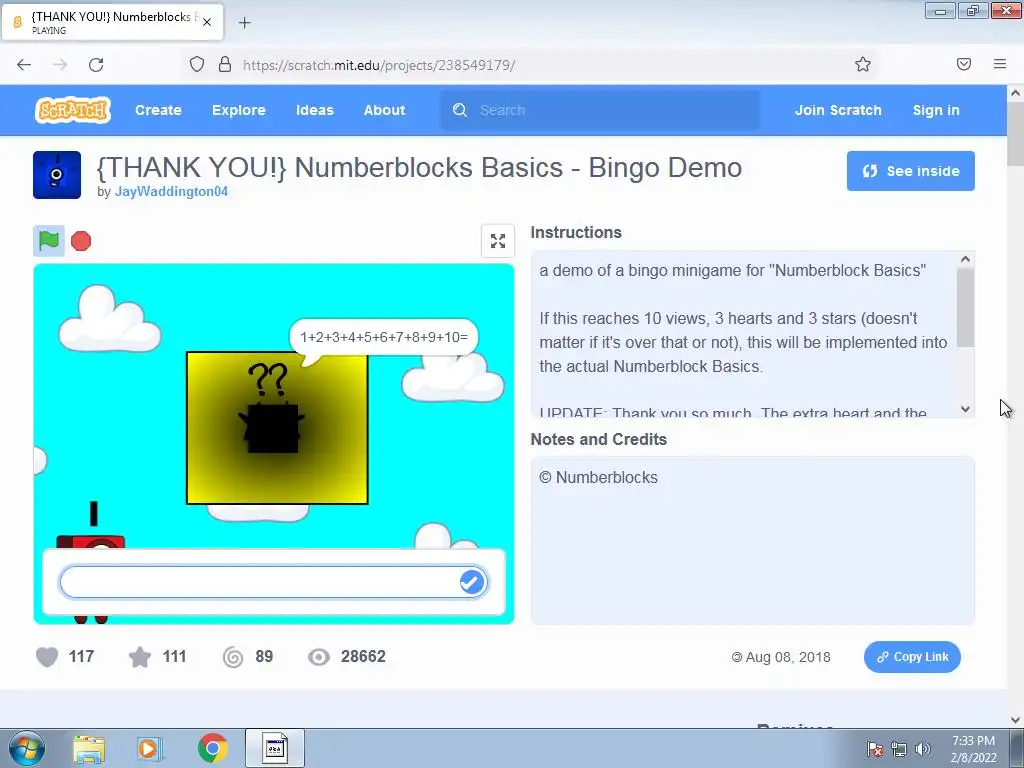Viewport: 1024px width, 768px height.
Task: Open Windows Start menu
Action: point(27,748)
